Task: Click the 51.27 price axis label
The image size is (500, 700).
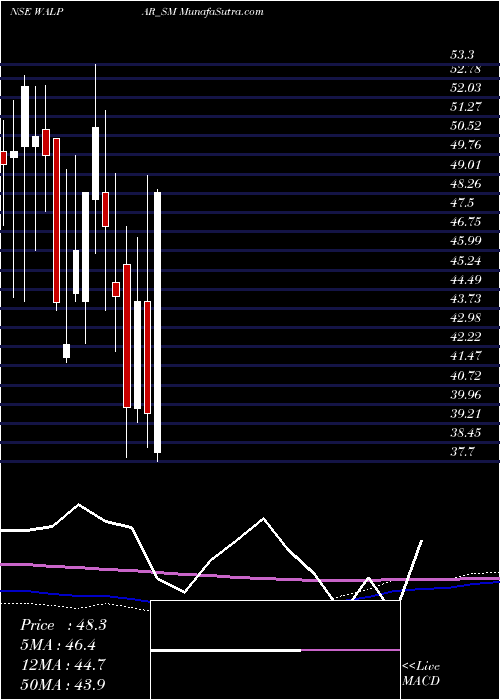Action: (465, 107)
